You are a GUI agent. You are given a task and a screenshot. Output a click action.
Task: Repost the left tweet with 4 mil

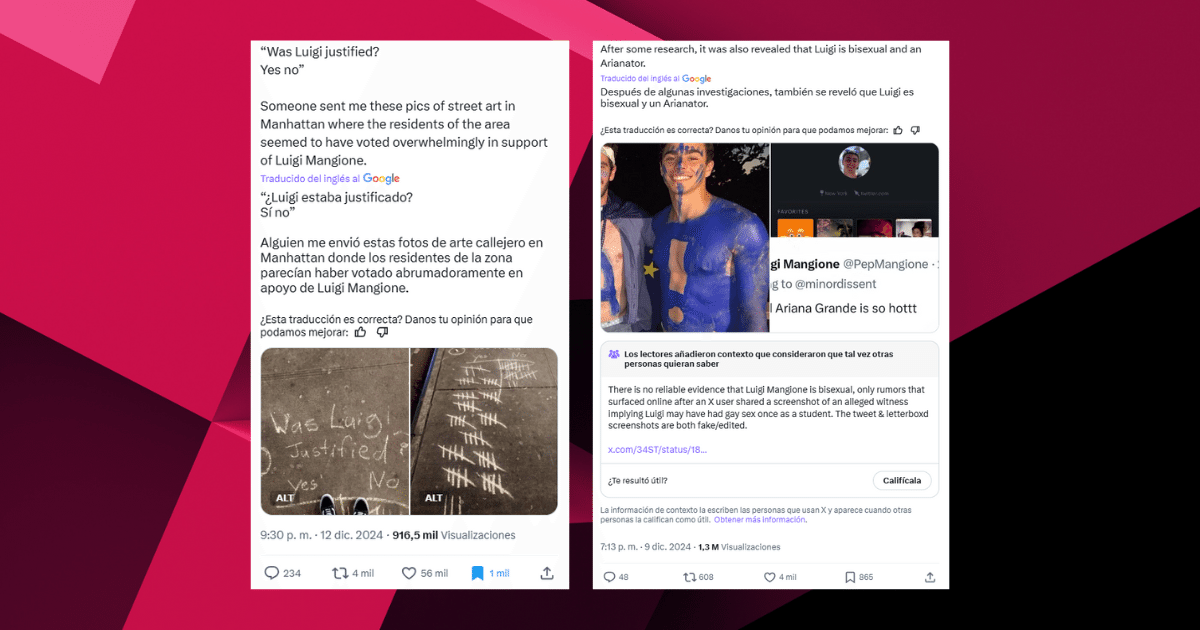(x=340, y=573)
